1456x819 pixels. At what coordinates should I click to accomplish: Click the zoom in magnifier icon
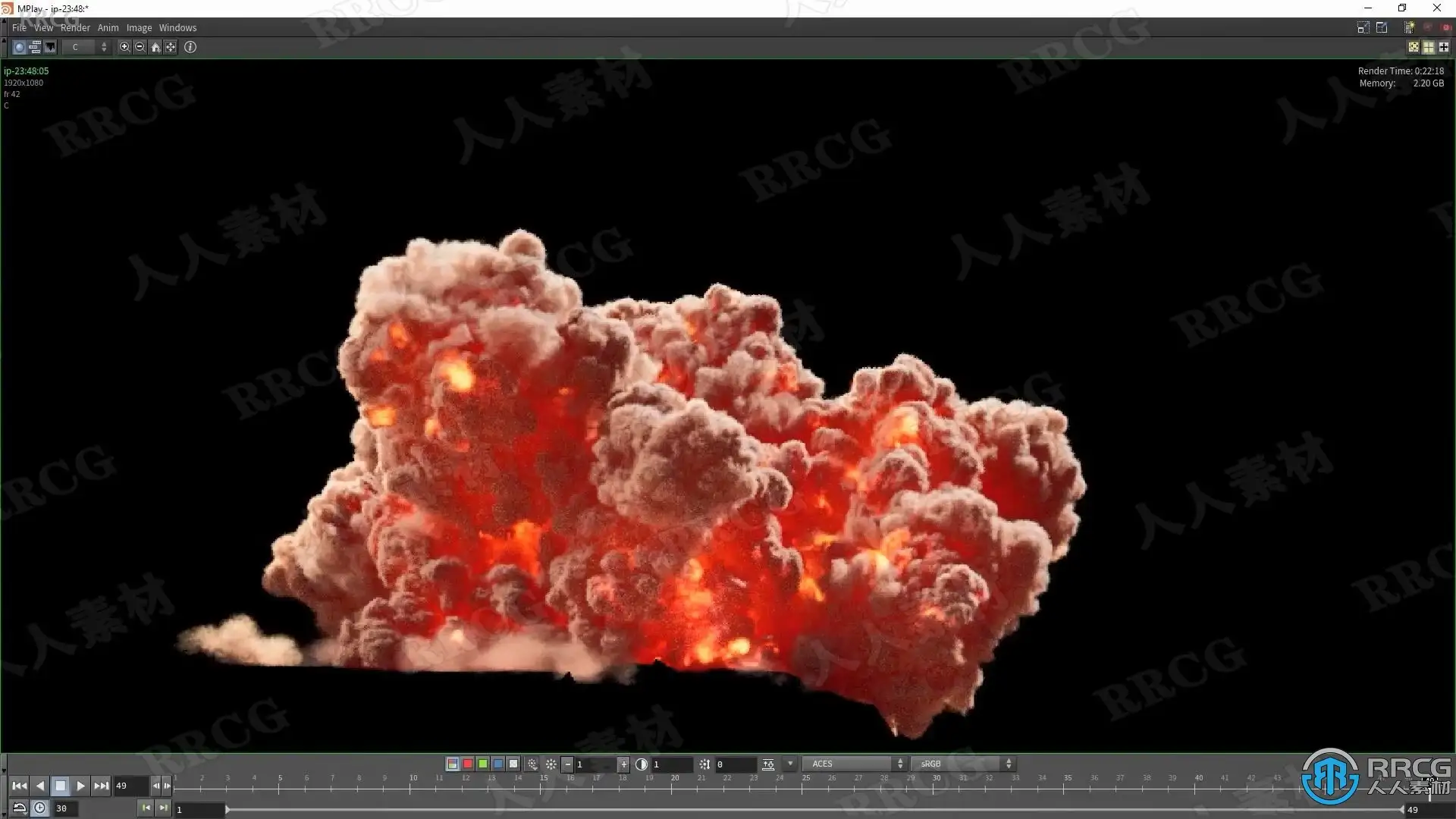(x=124, y=47)
